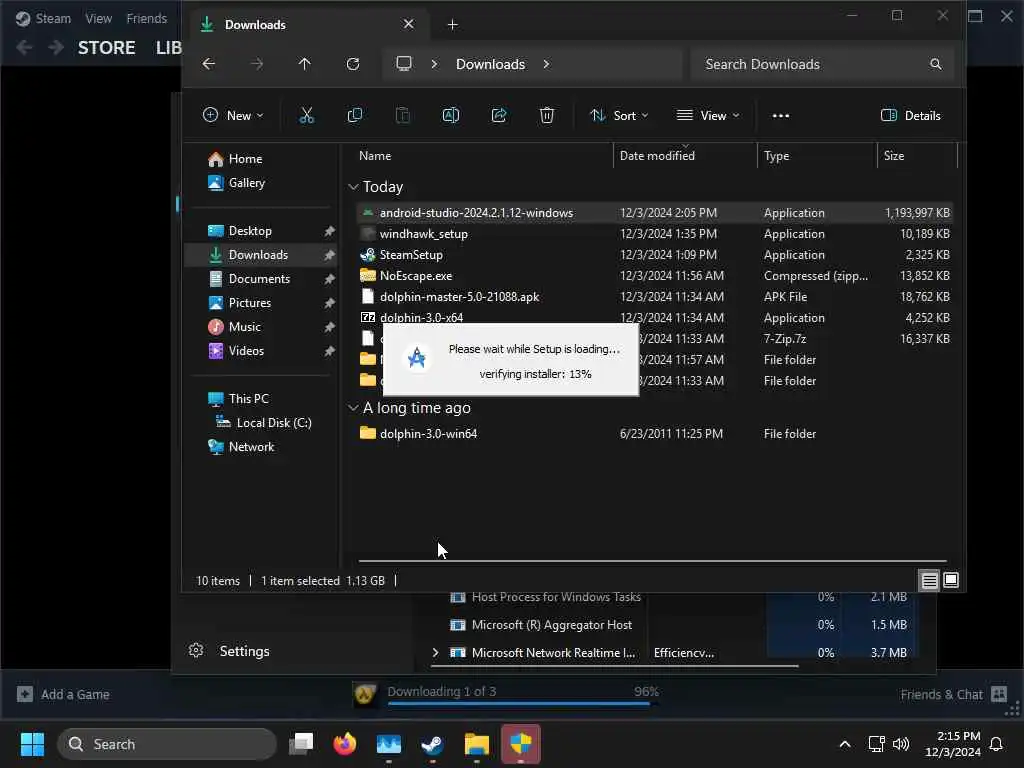
Task: Go to the Steam STORE section
Action: (x=106, y=48)
